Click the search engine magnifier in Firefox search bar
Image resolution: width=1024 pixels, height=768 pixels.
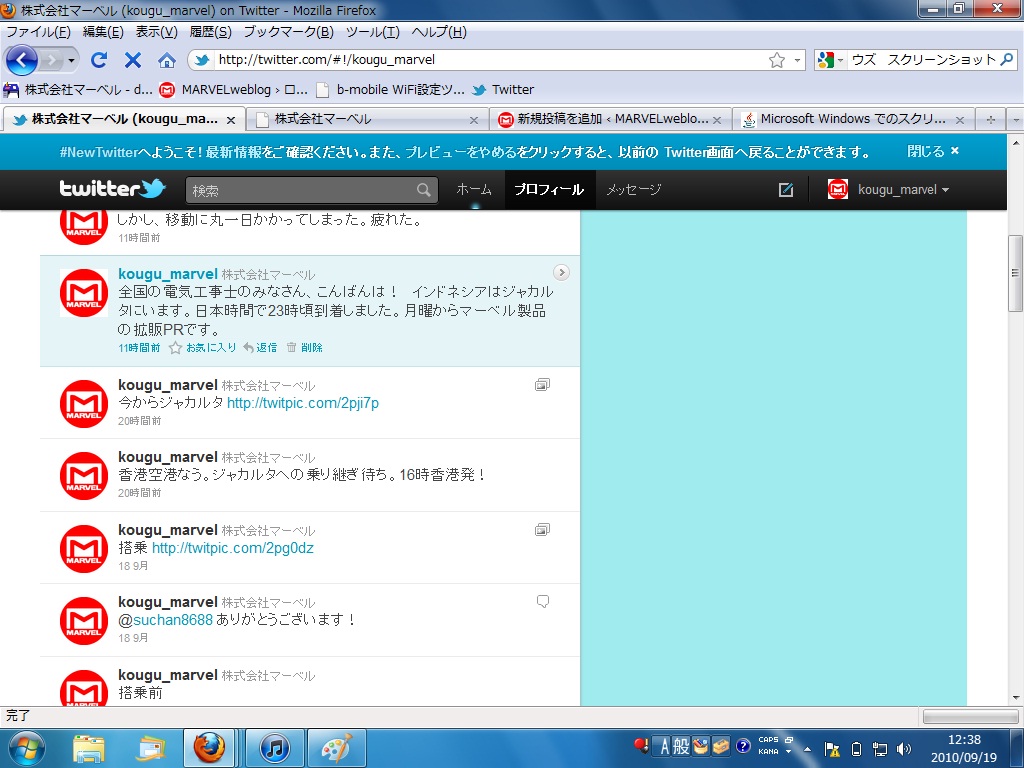click(x=1007, y=60)
